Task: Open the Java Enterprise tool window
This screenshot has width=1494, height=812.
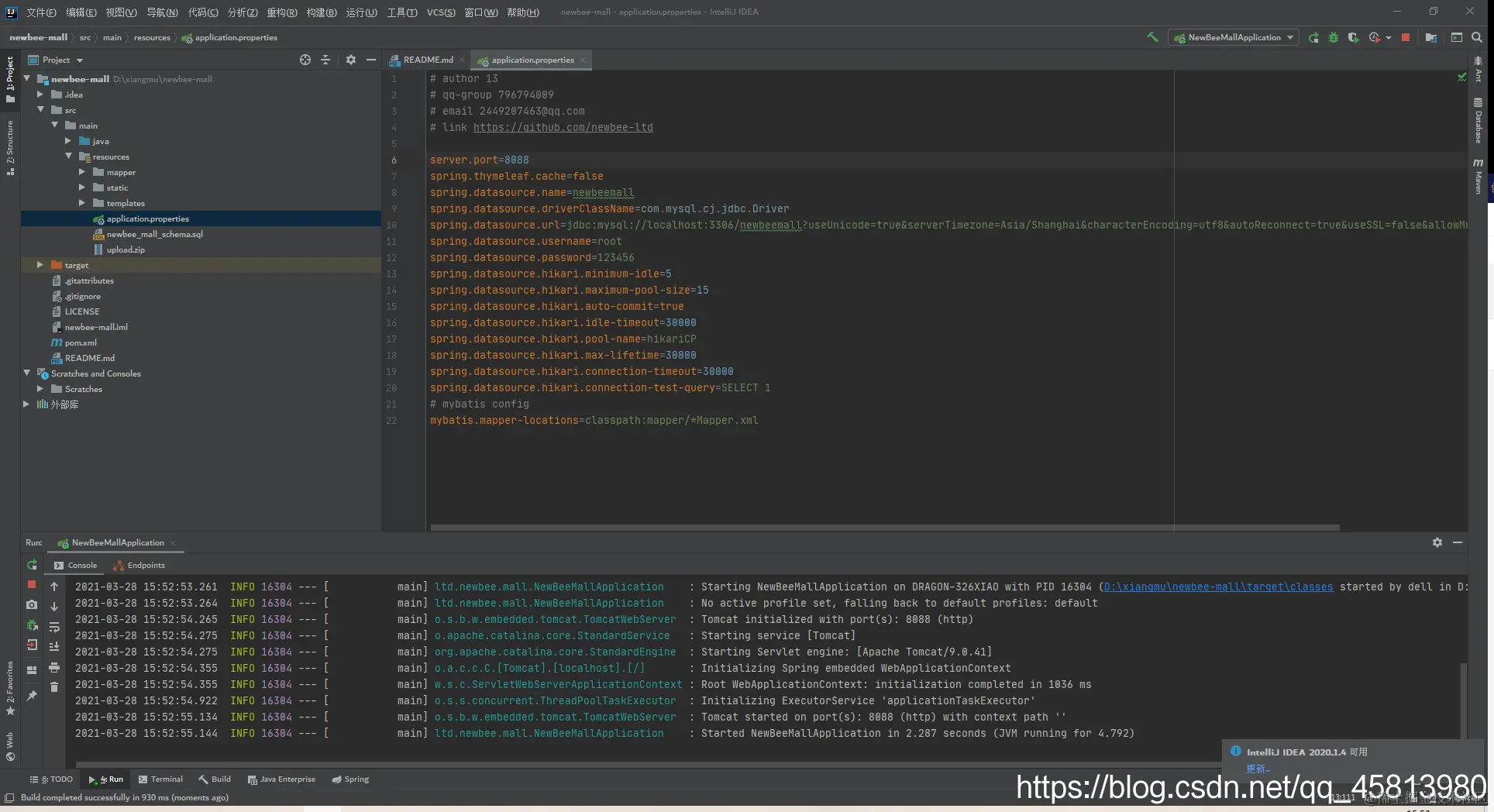Action: point(281,779)
